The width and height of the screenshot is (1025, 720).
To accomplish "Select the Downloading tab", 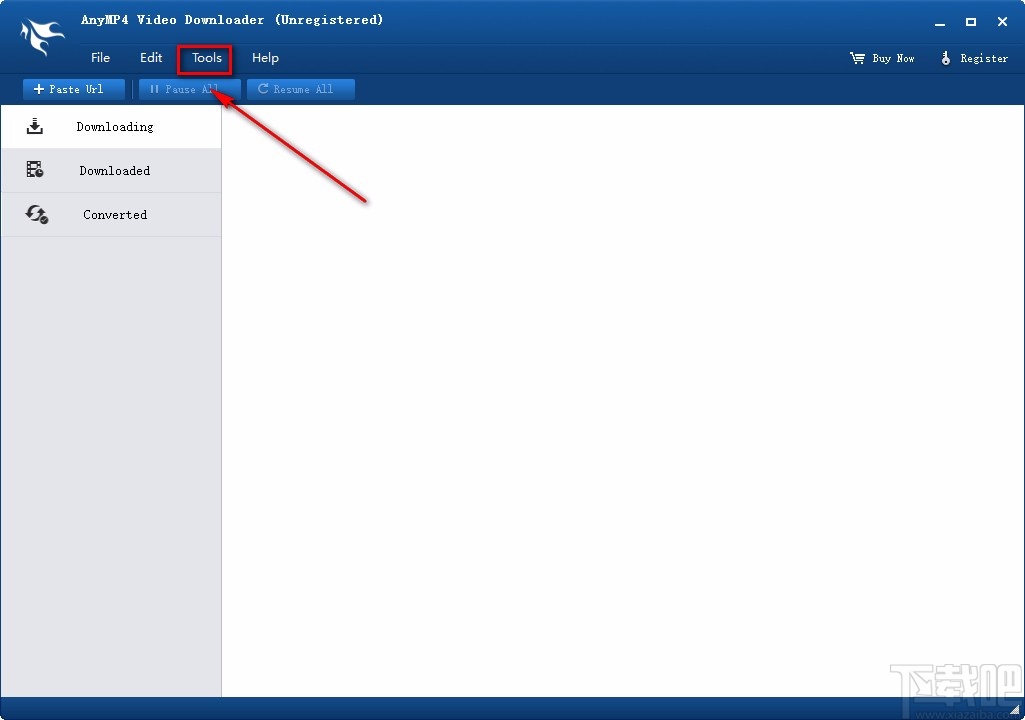I will (111, 127).
